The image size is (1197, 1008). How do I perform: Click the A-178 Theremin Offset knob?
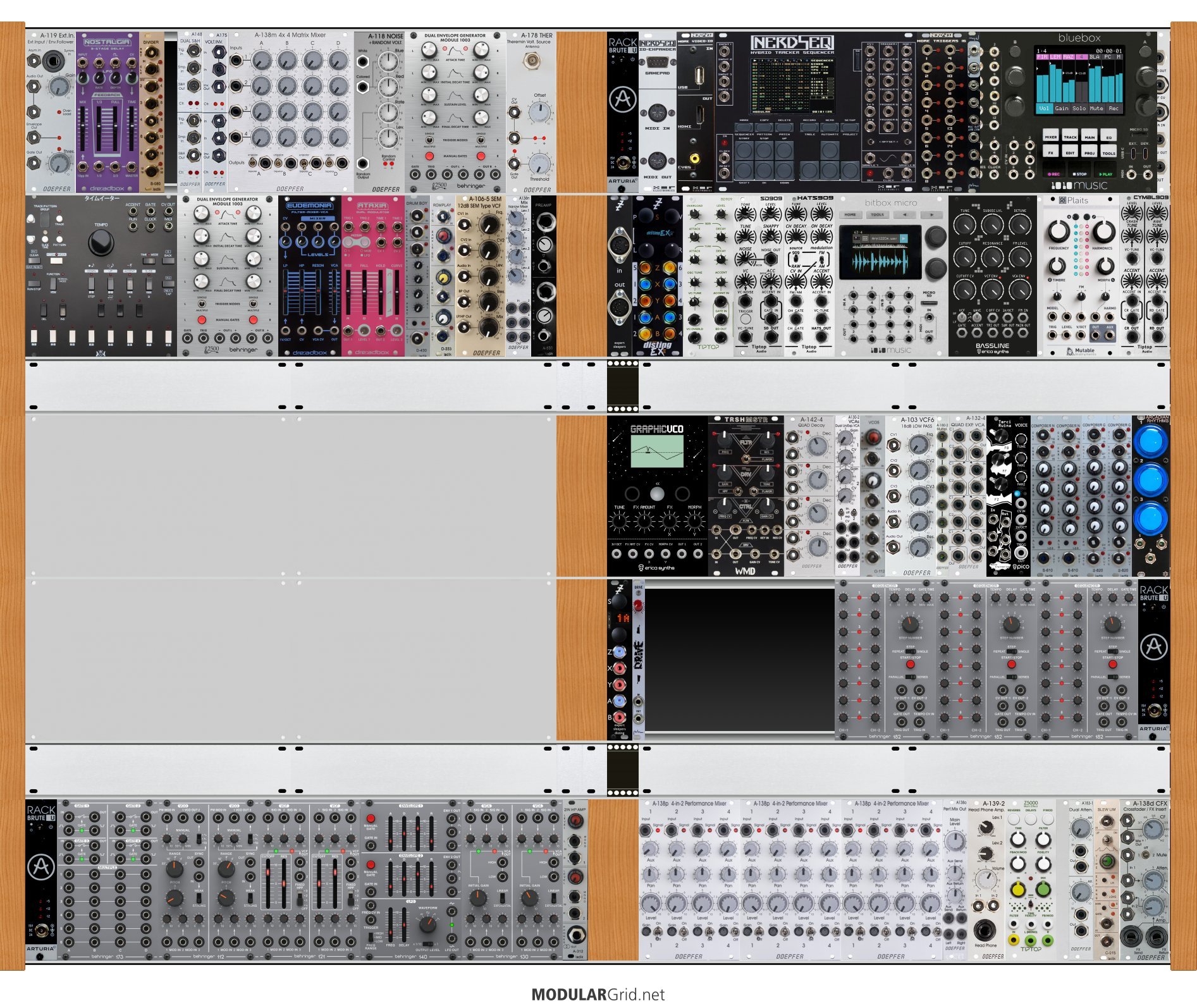[539, 113]
